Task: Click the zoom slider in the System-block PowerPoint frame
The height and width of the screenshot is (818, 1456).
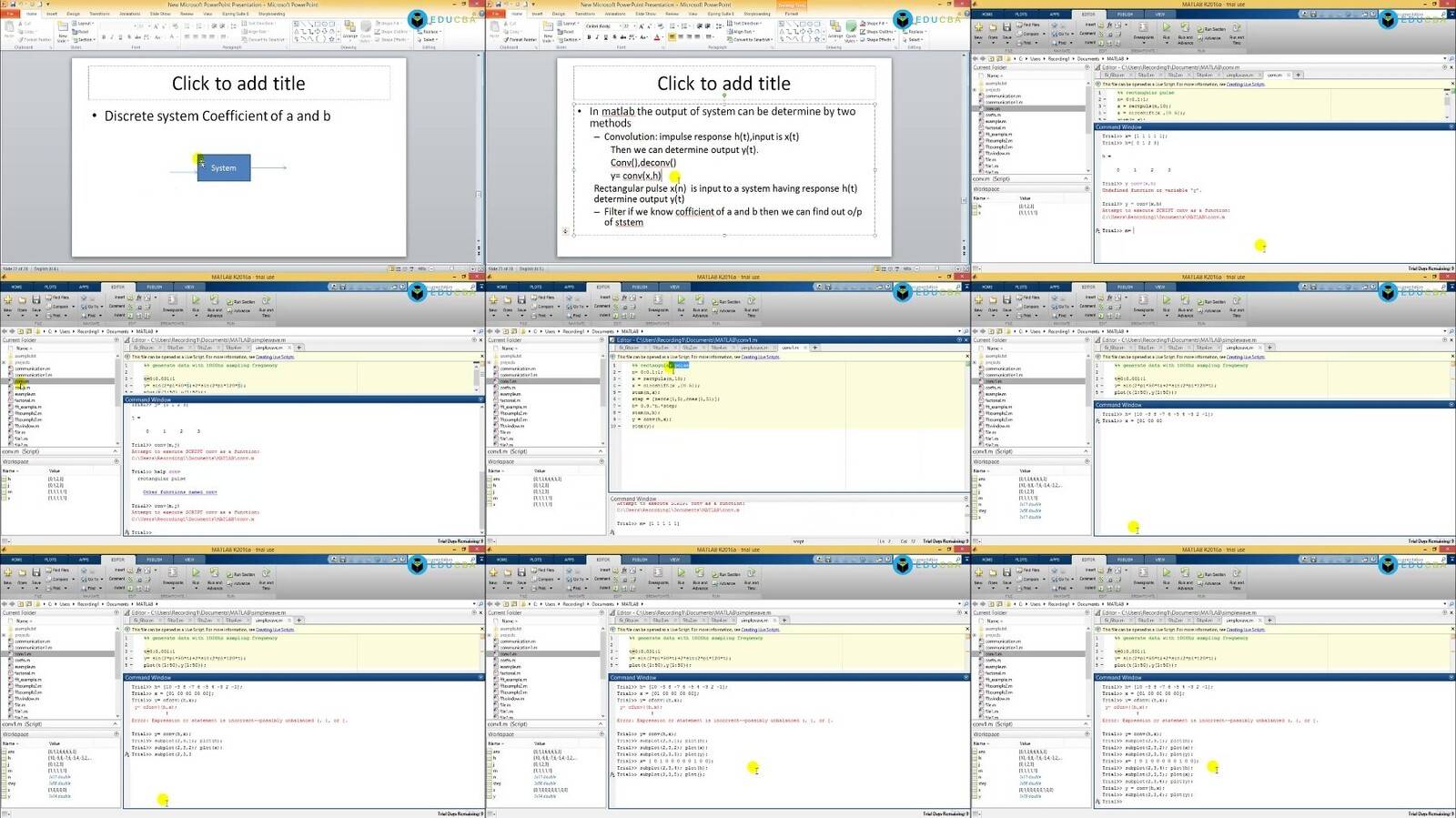Action: [x=452, y=268]
